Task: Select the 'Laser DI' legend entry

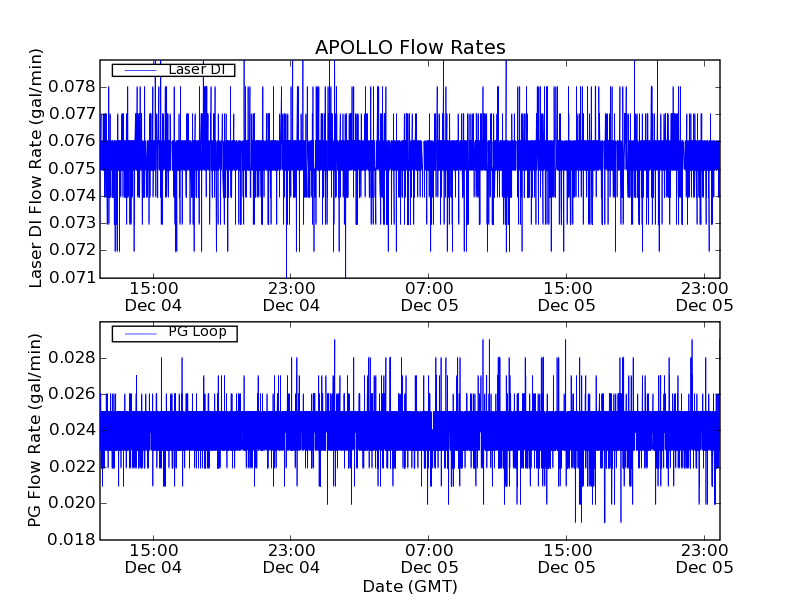Action: (x=173, y=70)
